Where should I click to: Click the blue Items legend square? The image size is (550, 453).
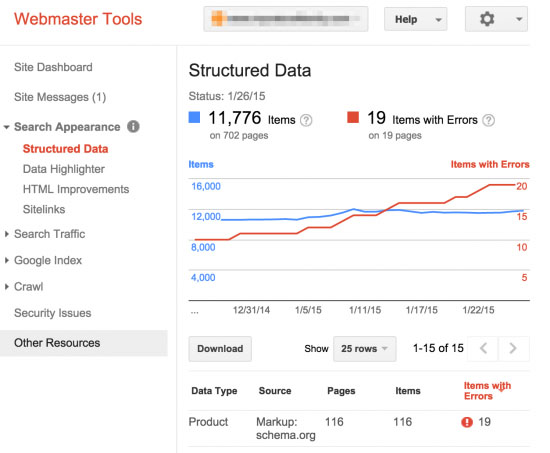(194, 117)
